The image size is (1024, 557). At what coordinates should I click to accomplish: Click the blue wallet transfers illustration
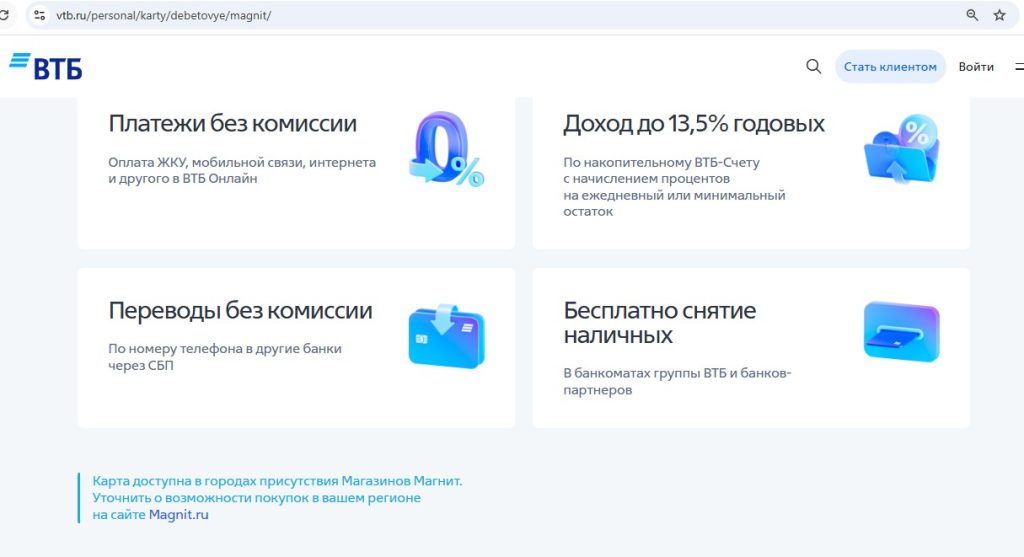(447, 336)
